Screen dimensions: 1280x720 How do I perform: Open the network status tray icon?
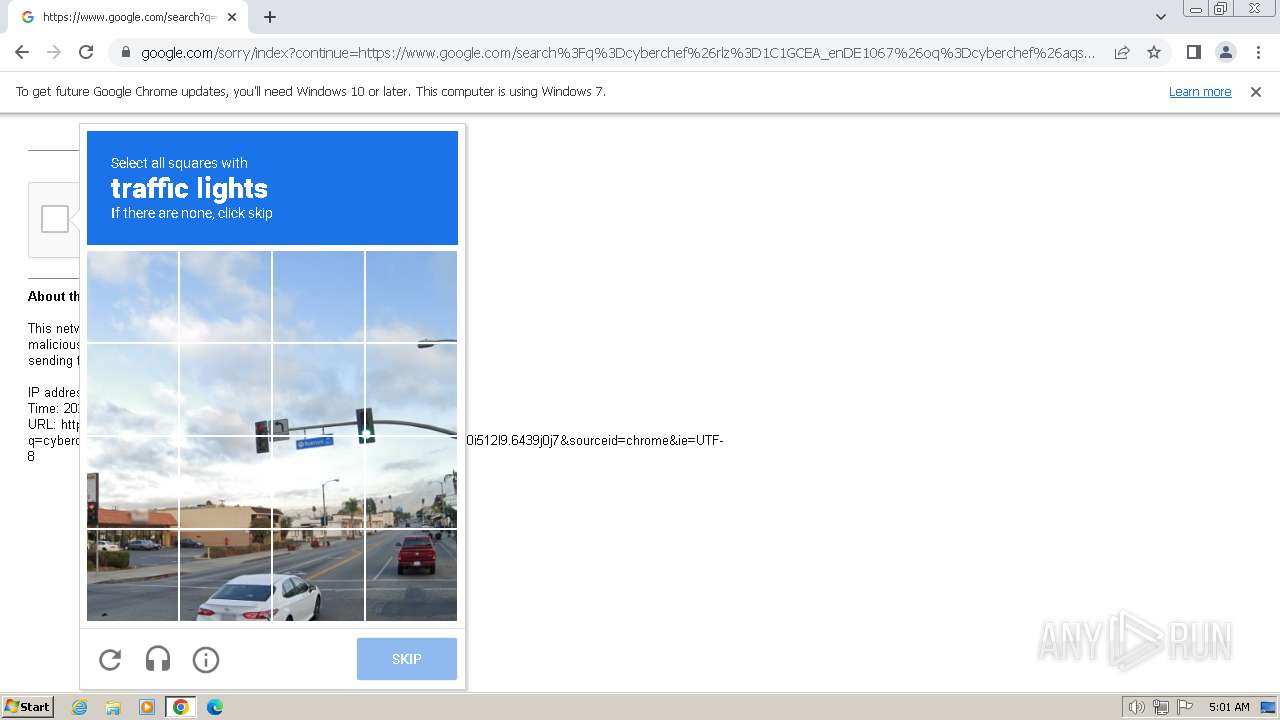coord(1161,707)
